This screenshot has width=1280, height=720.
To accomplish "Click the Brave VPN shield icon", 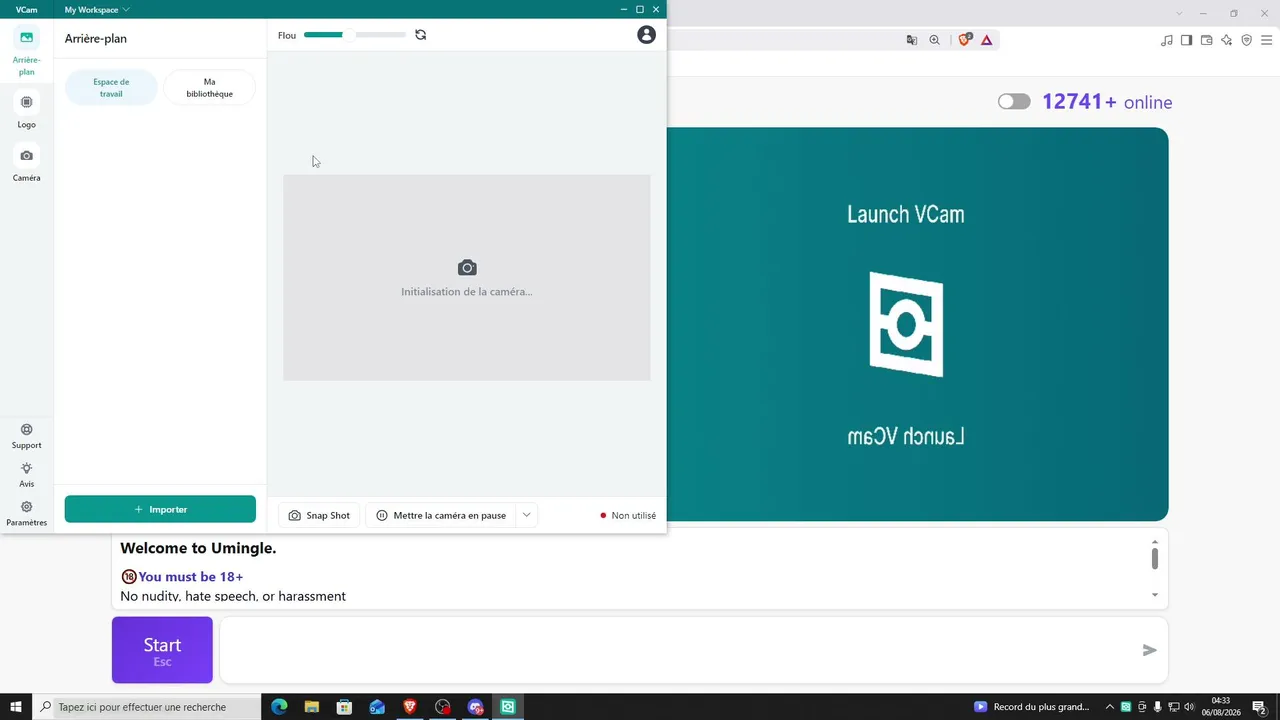I will click(x=1247, y=40).
